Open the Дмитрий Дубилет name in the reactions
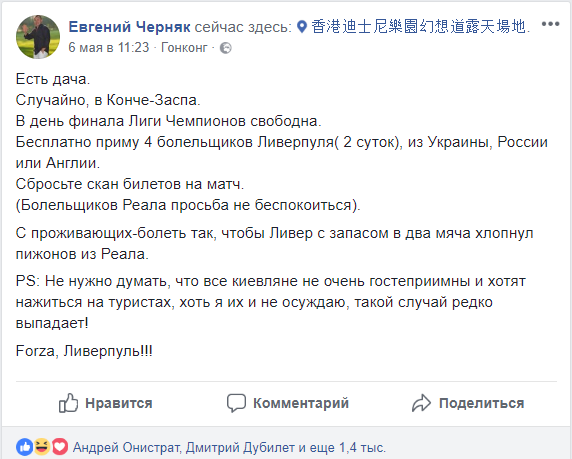This screenshot has height=459, width=572. (240, 447)
